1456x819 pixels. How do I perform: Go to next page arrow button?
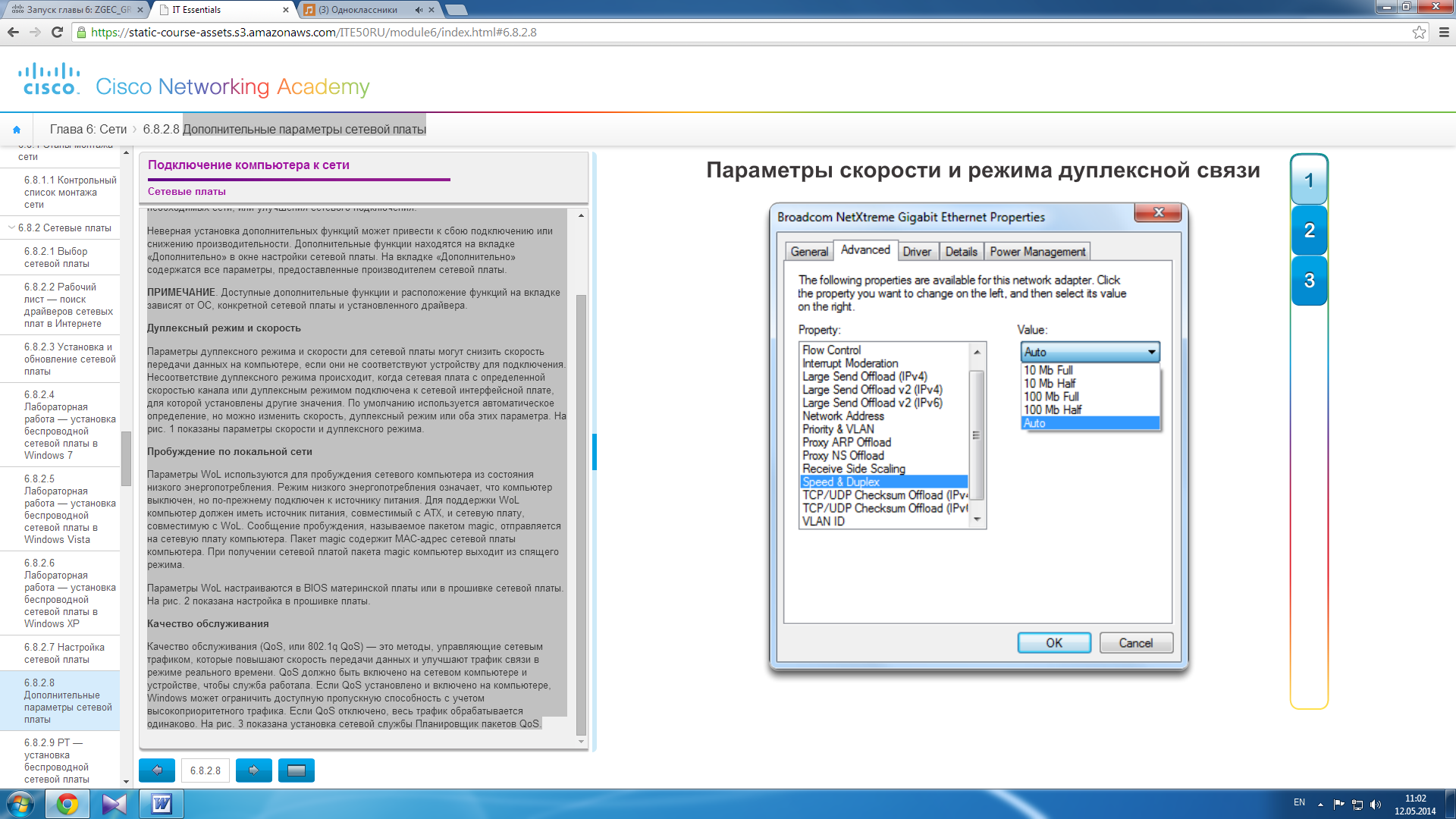[x=253, y=770]
